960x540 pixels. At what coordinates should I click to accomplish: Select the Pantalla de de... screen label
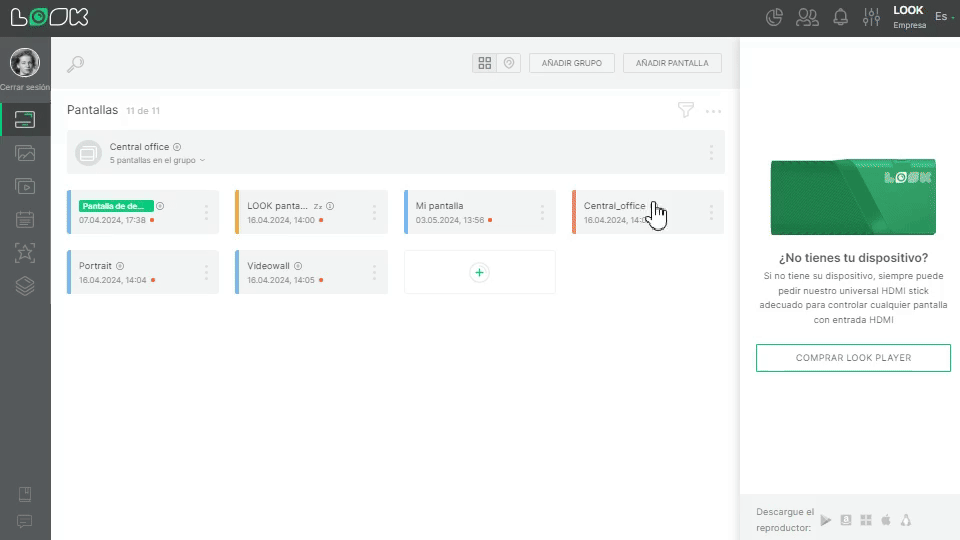coord(116,206)
